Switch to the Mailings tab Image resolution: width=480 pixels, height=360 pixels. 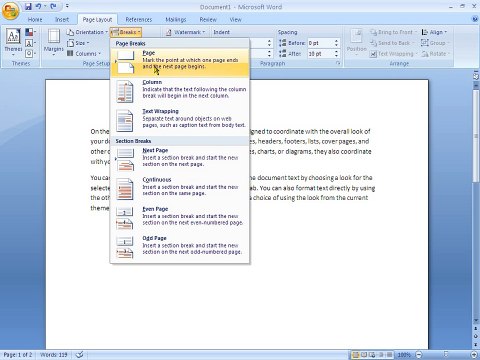pyautogui.click(x=176, y=20)
